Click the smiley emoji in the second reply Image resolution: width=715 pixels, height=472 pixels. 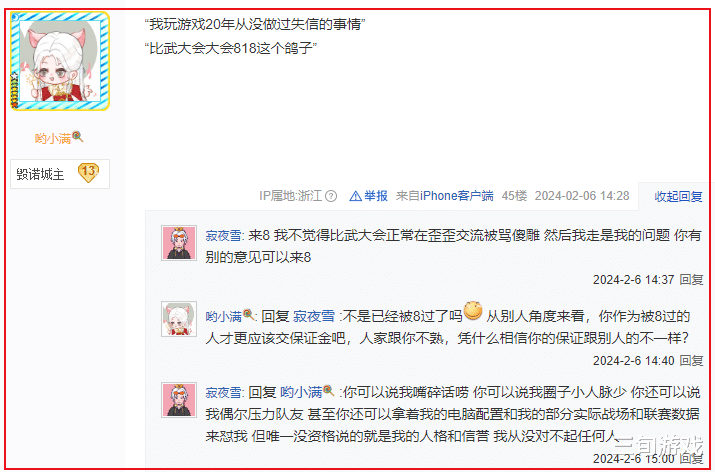(x=473, y=311)
